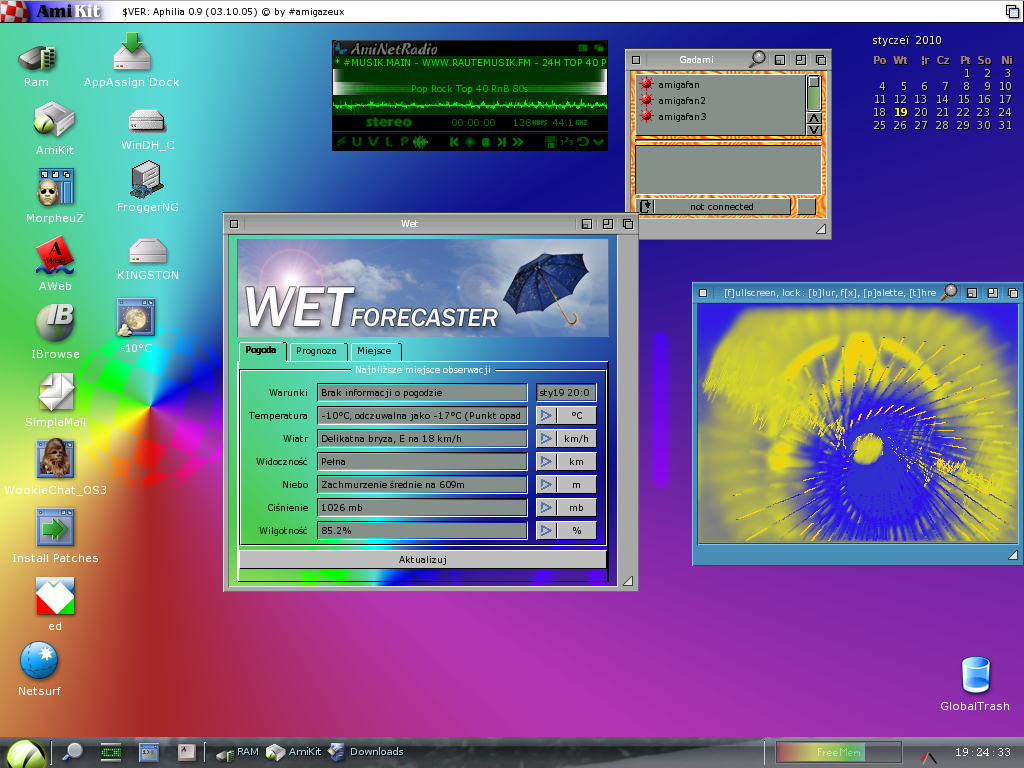Cycle the Widoczność unit km selector
The width and height of the screenshot is (1024, 768).
click(x=566, y=461)
